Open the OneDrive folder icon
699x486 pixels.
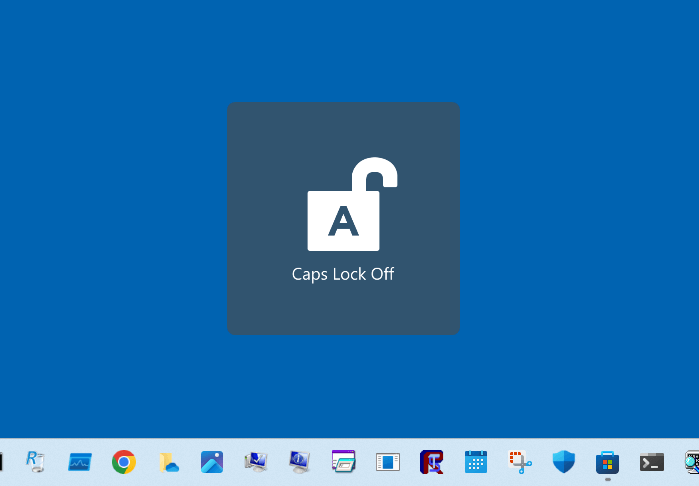coord(168,461)
